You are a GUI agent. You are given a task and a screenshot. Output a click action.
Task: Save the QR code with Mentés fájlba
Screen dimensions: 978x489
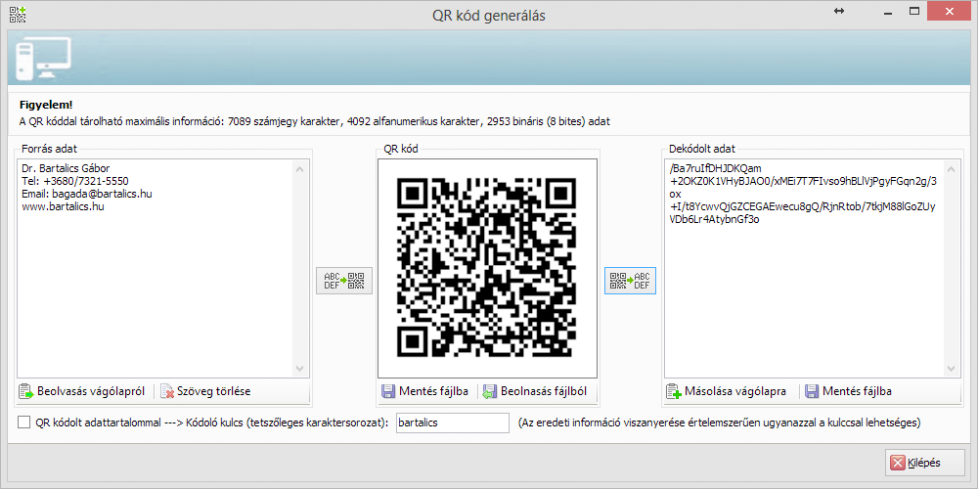point(425,391)
